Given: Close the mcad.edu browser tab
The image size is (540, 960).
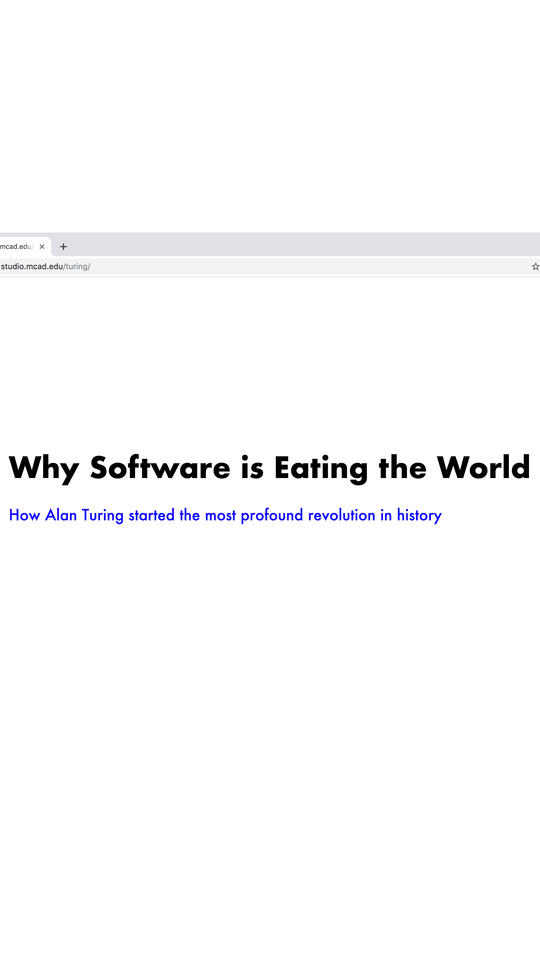Looking at the screenshot, I should (42, 247).
